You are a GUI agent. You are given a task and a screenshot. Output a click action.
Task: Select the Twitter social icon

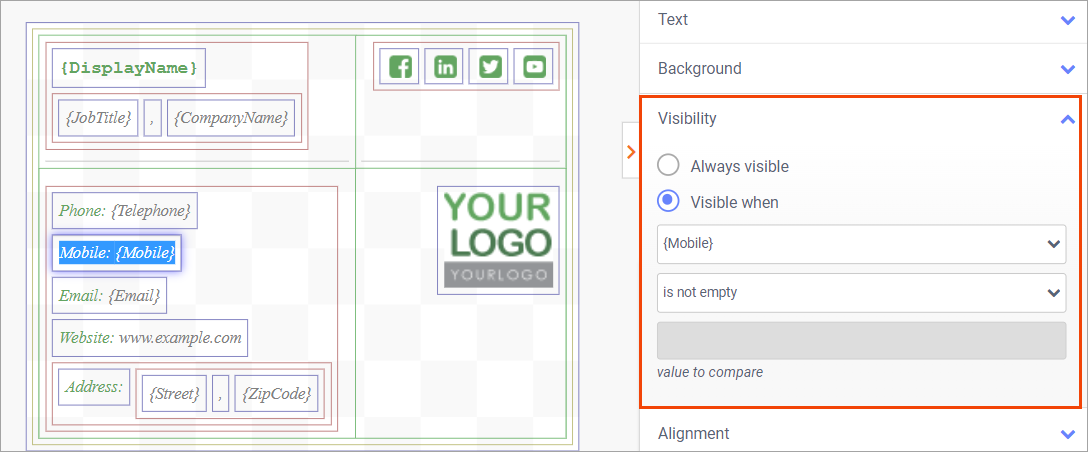point(489,67)
